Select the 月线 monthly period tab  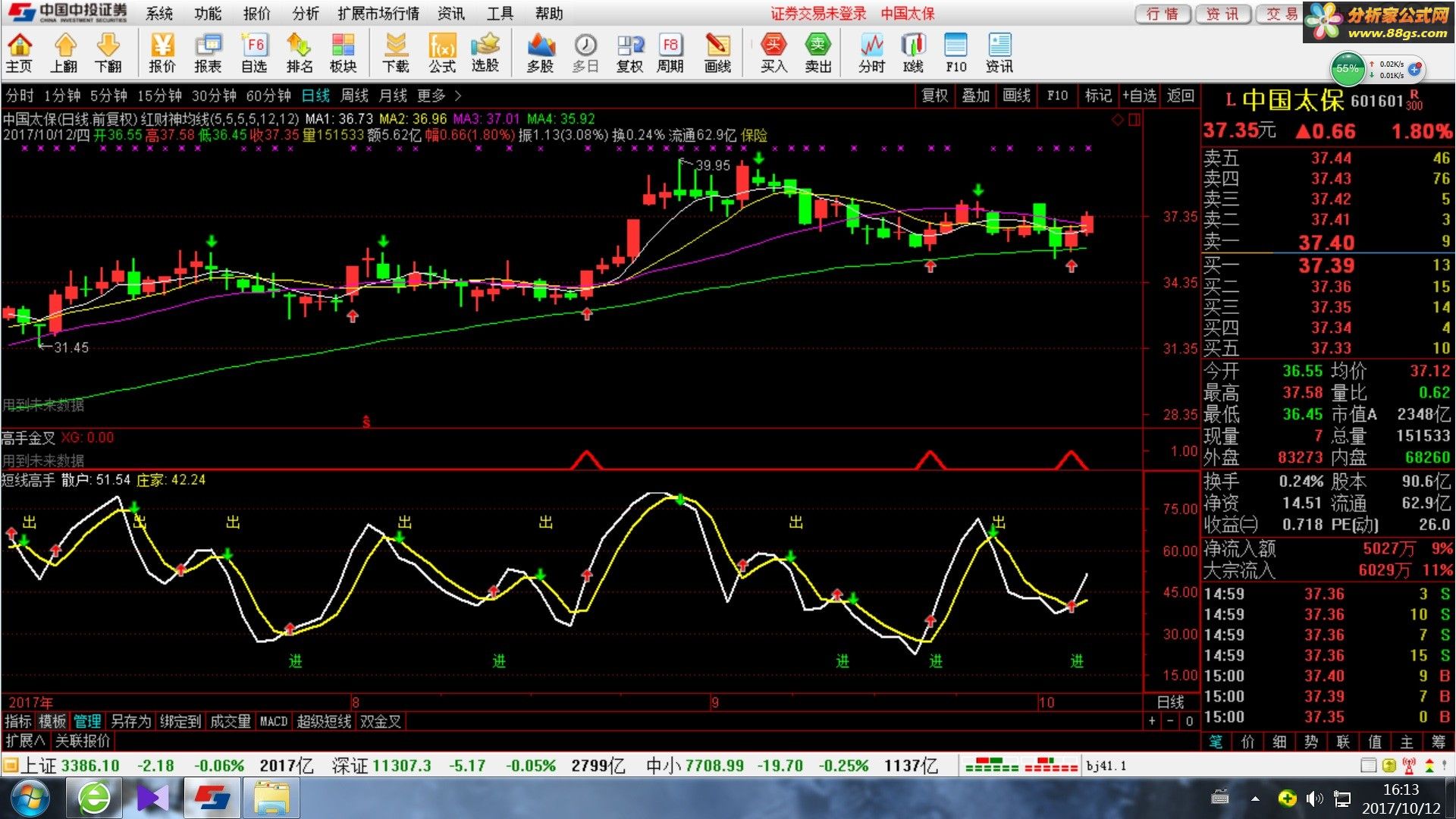point(393,96)
